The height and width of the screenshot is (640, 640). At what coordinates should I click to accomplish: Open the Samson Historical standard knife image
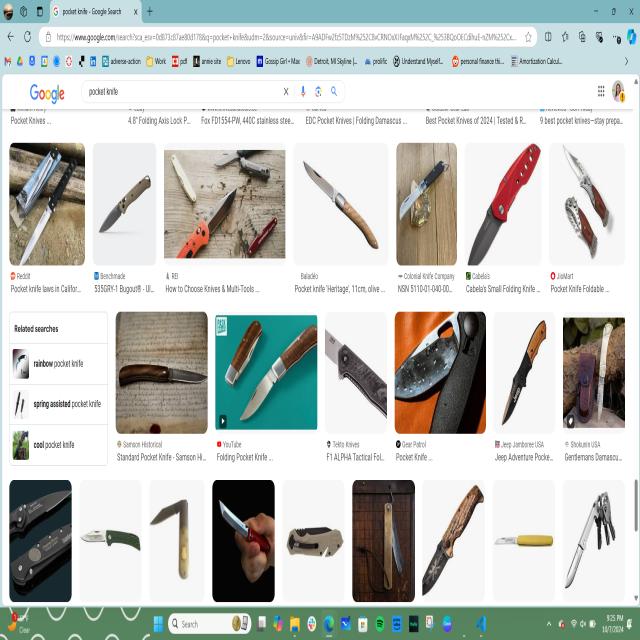pos(162,372)
